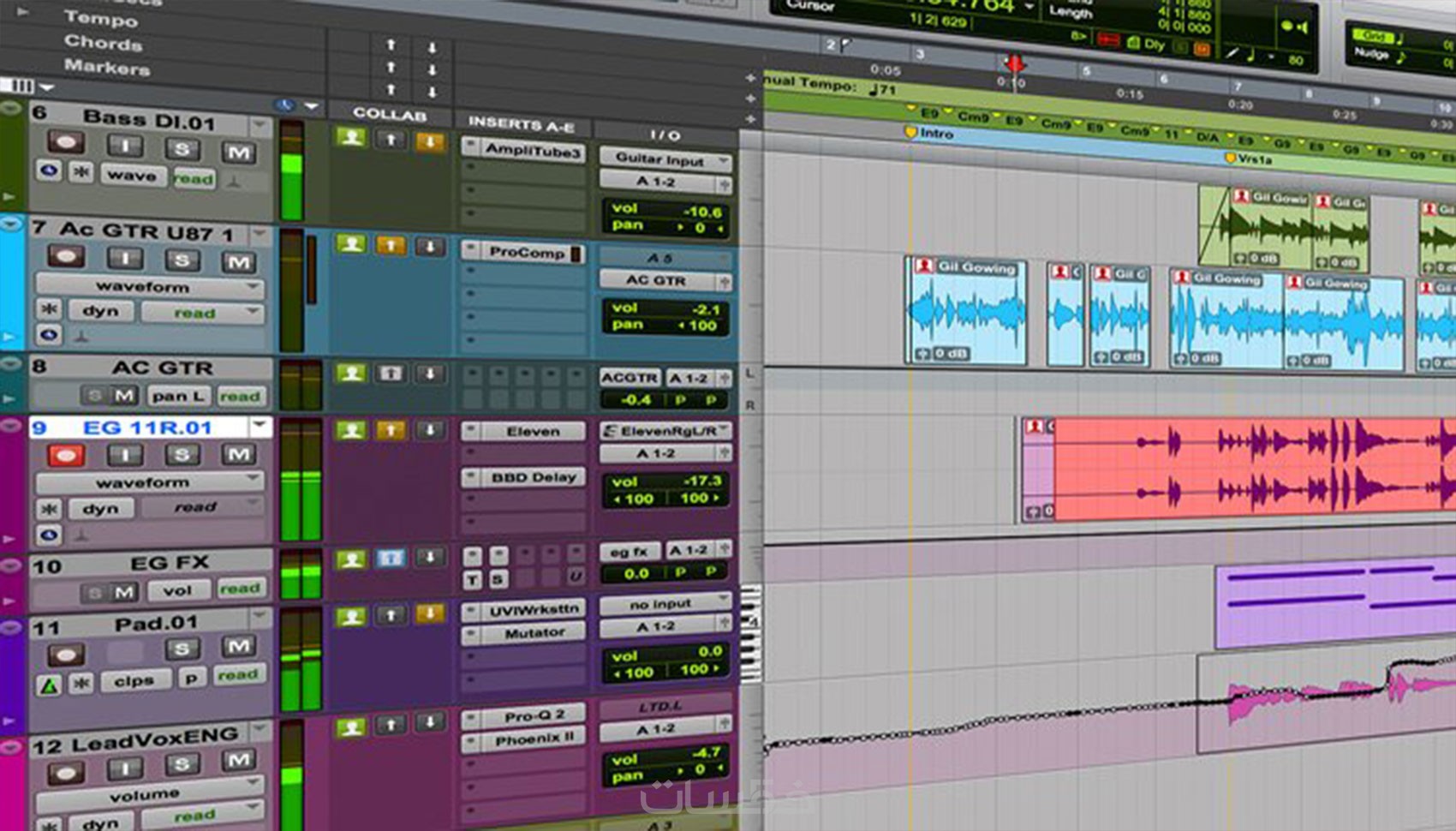Image resolution: width=1456 pixels, height=831 pixels.
Task: Click the freeze icon on Bass DI.01
Action: coord(81,171)
